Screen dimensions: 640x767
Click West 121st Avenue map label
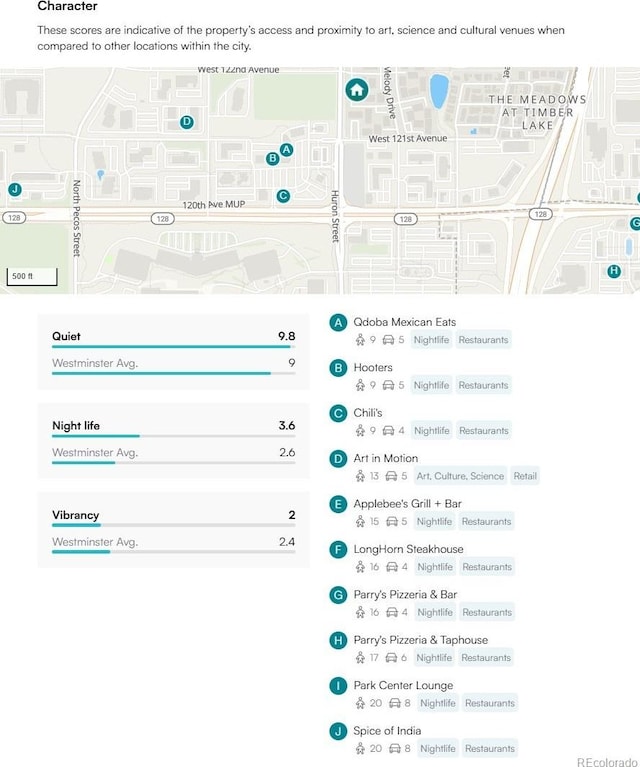tap(408, 139)
